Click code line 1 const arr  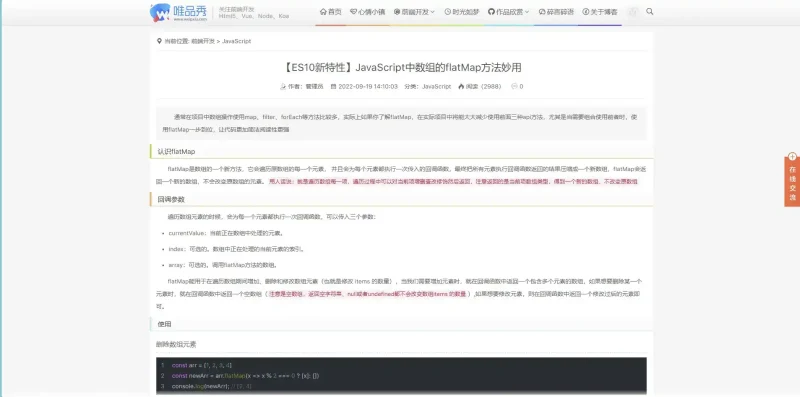coord(202,365)
